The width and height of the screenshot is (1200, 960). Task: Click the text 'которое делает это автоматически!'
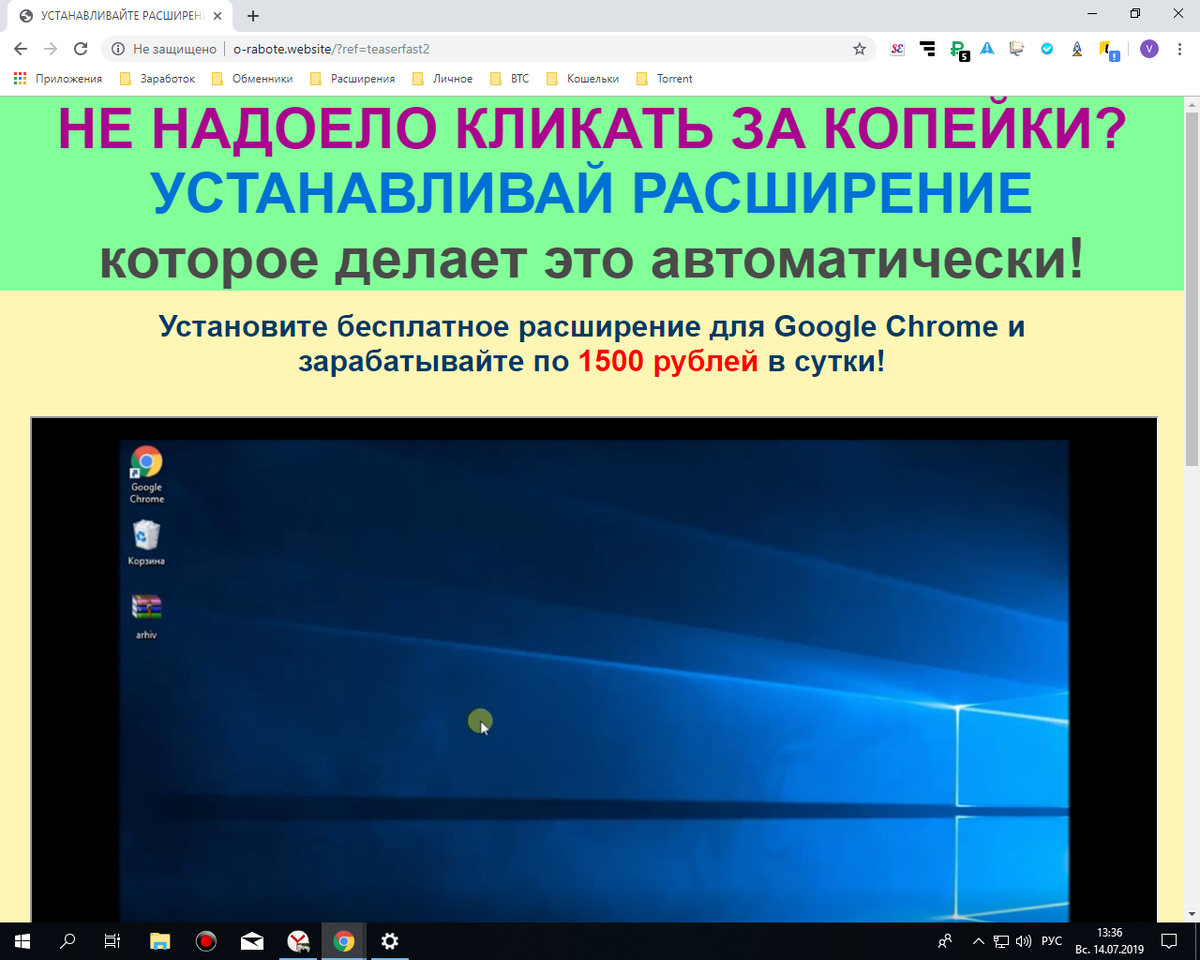pyautogui.click(x=591, y=259)
